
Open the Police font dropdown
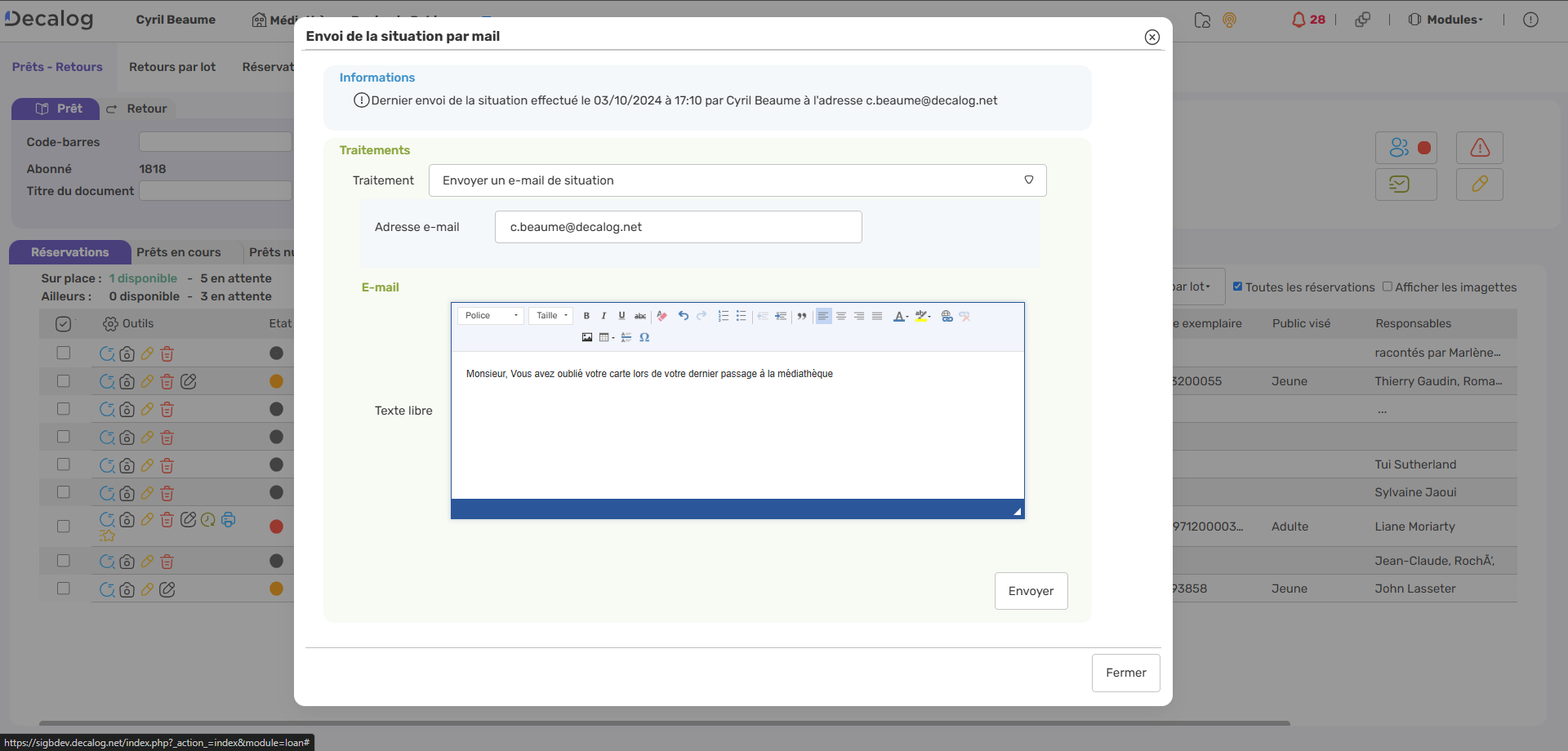(491, 316)
